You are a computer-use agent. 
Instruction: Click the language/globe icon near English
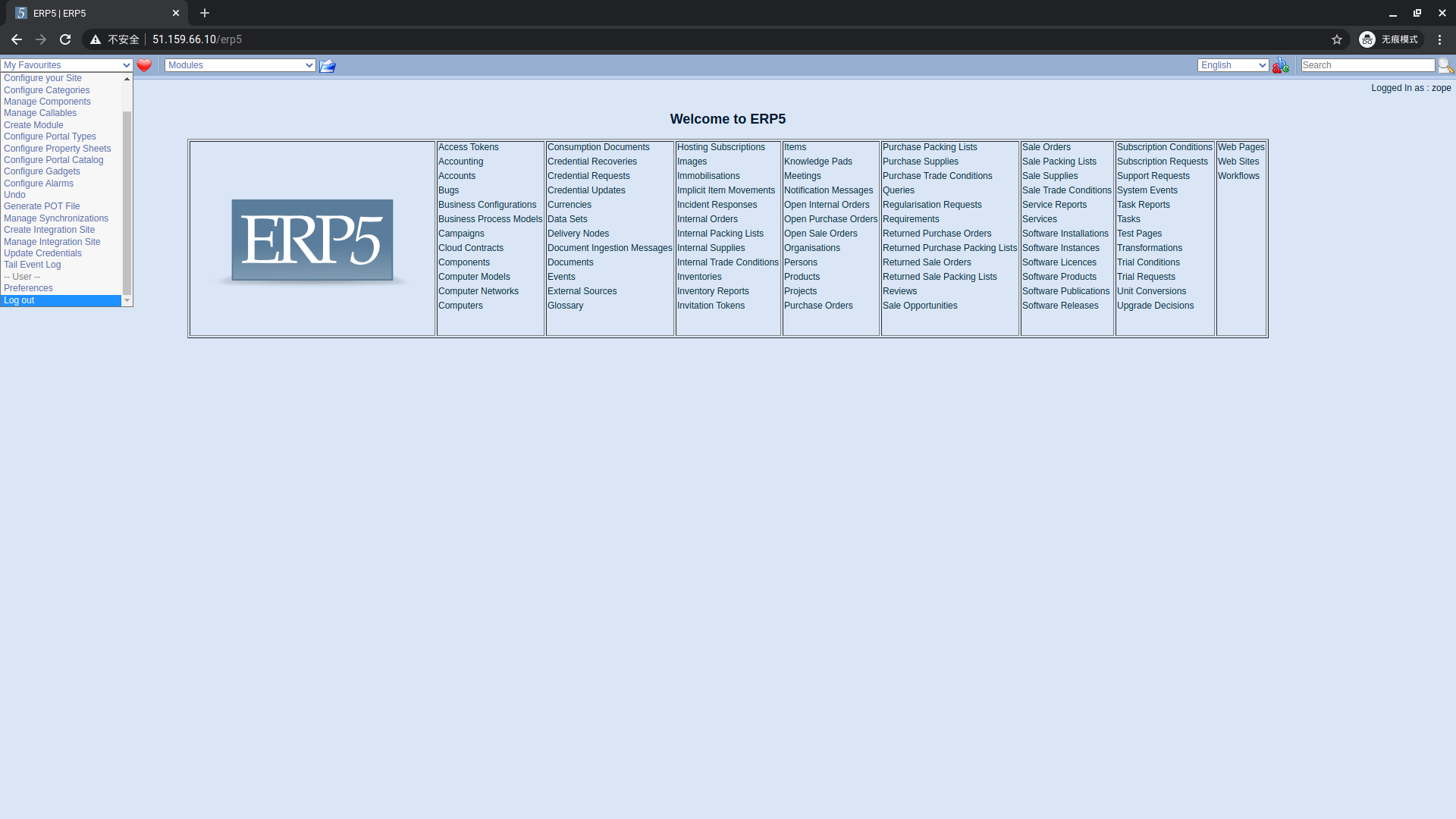(x=1280, y=65)
